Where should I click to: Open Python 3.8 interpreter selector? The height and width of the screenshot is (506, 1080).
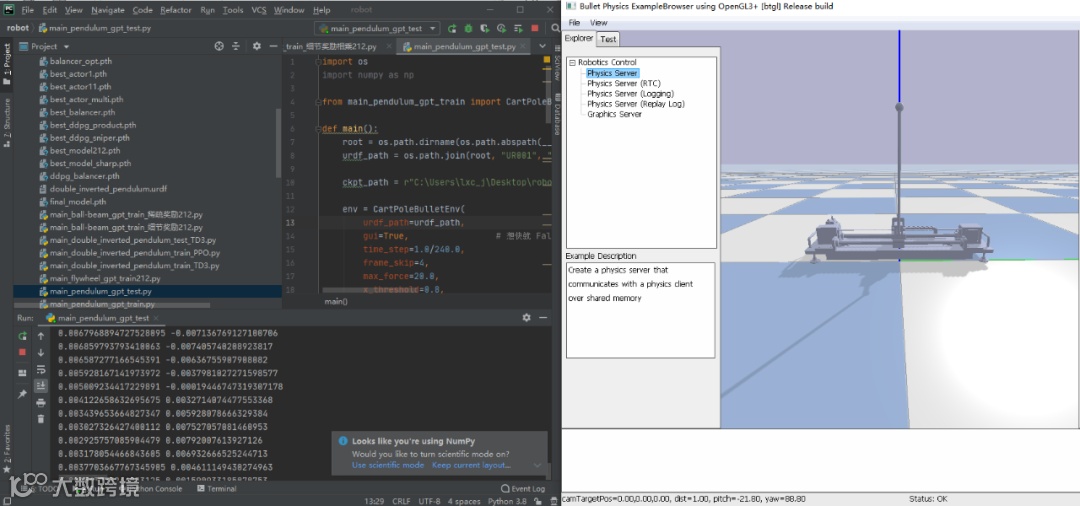coord(508,501)
